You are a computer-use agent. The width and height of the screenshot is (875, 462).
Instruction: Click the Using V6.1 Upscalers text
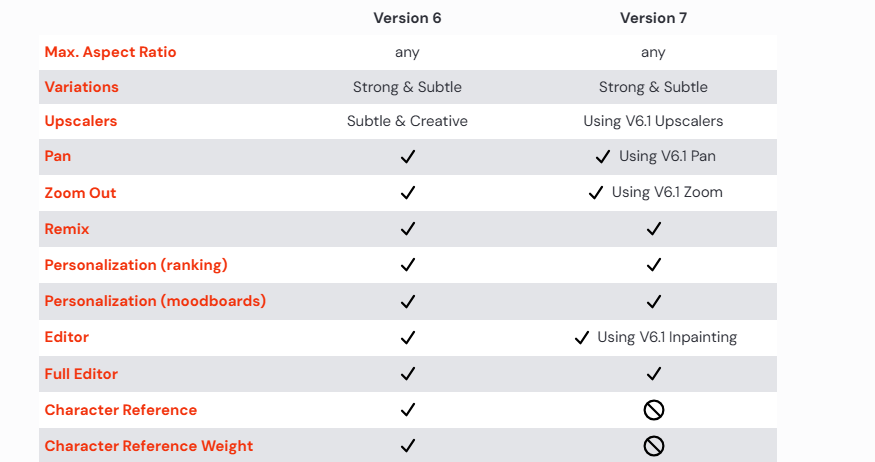(x=654, y=121)
